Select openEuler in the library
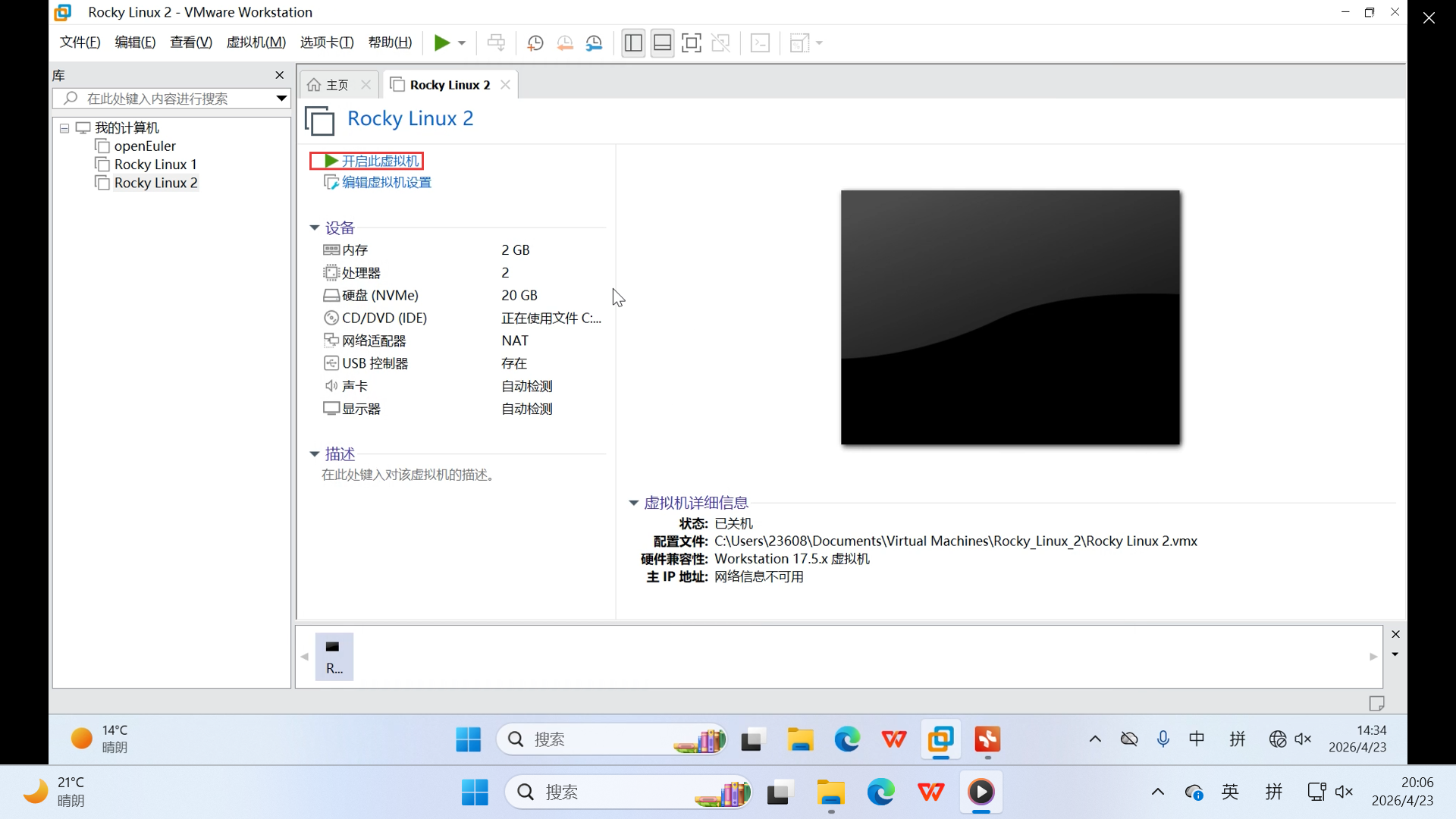 [144, 146]
